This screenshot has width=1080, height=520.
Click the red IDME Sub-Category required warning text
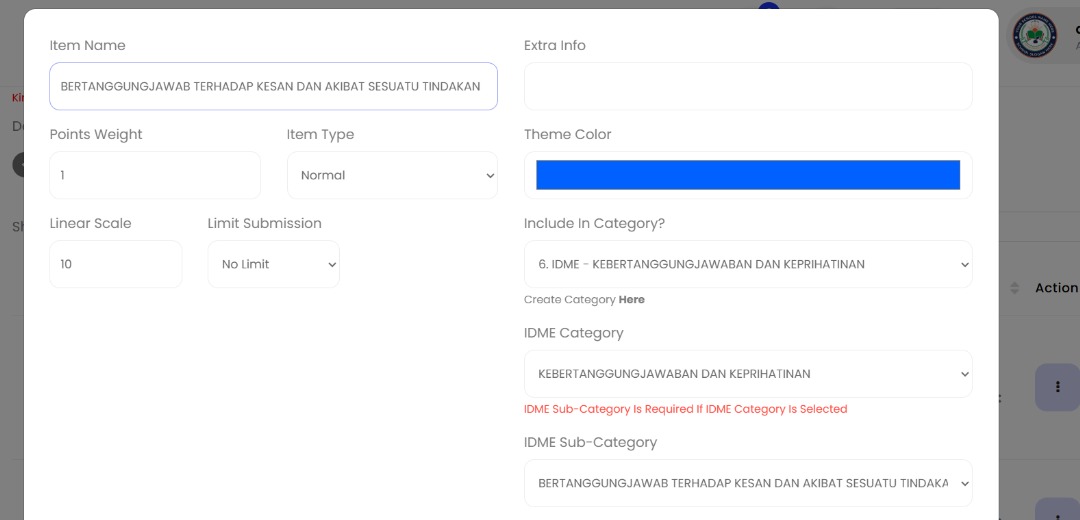pos(685,409)
